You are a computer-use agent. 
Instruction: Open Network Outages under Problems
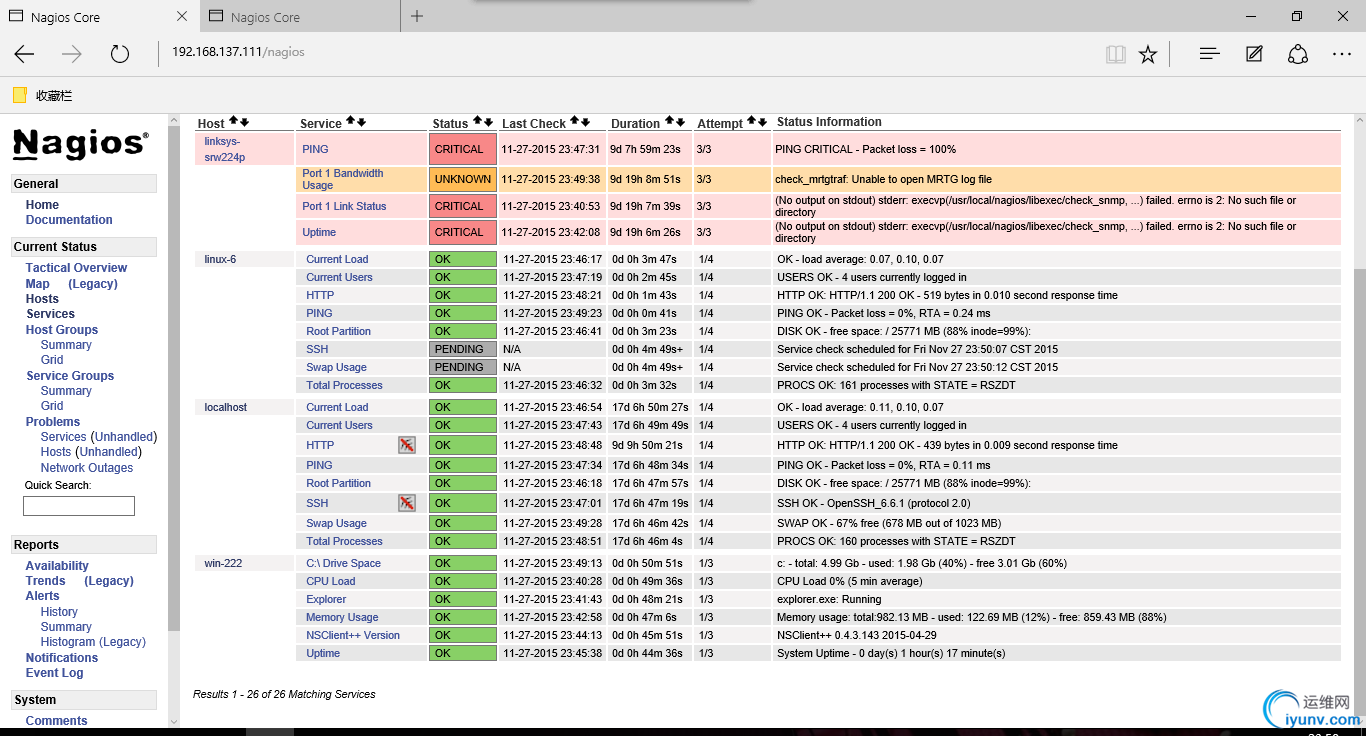click(87, 468)
